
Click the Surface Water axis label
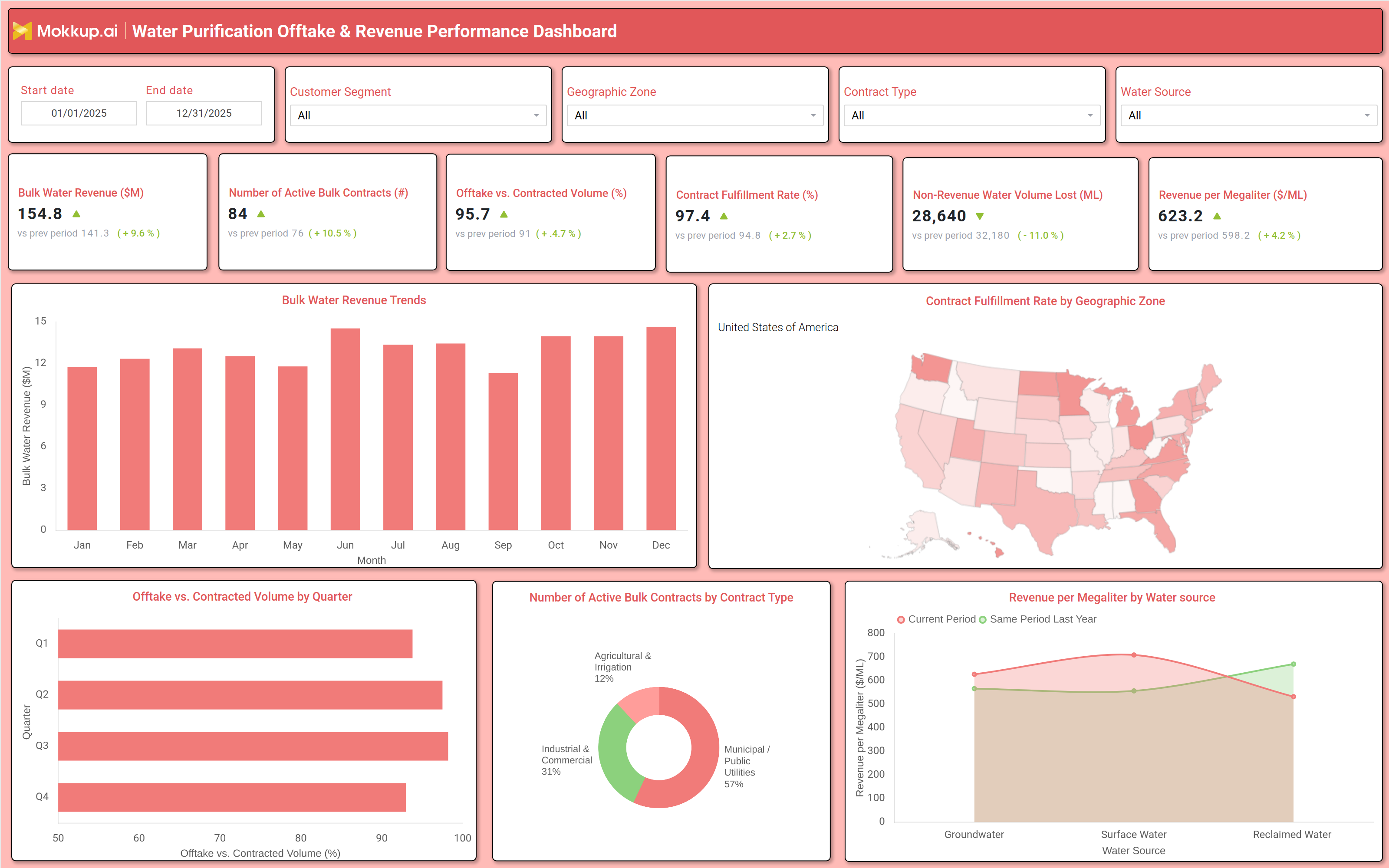click(1134, 835)
